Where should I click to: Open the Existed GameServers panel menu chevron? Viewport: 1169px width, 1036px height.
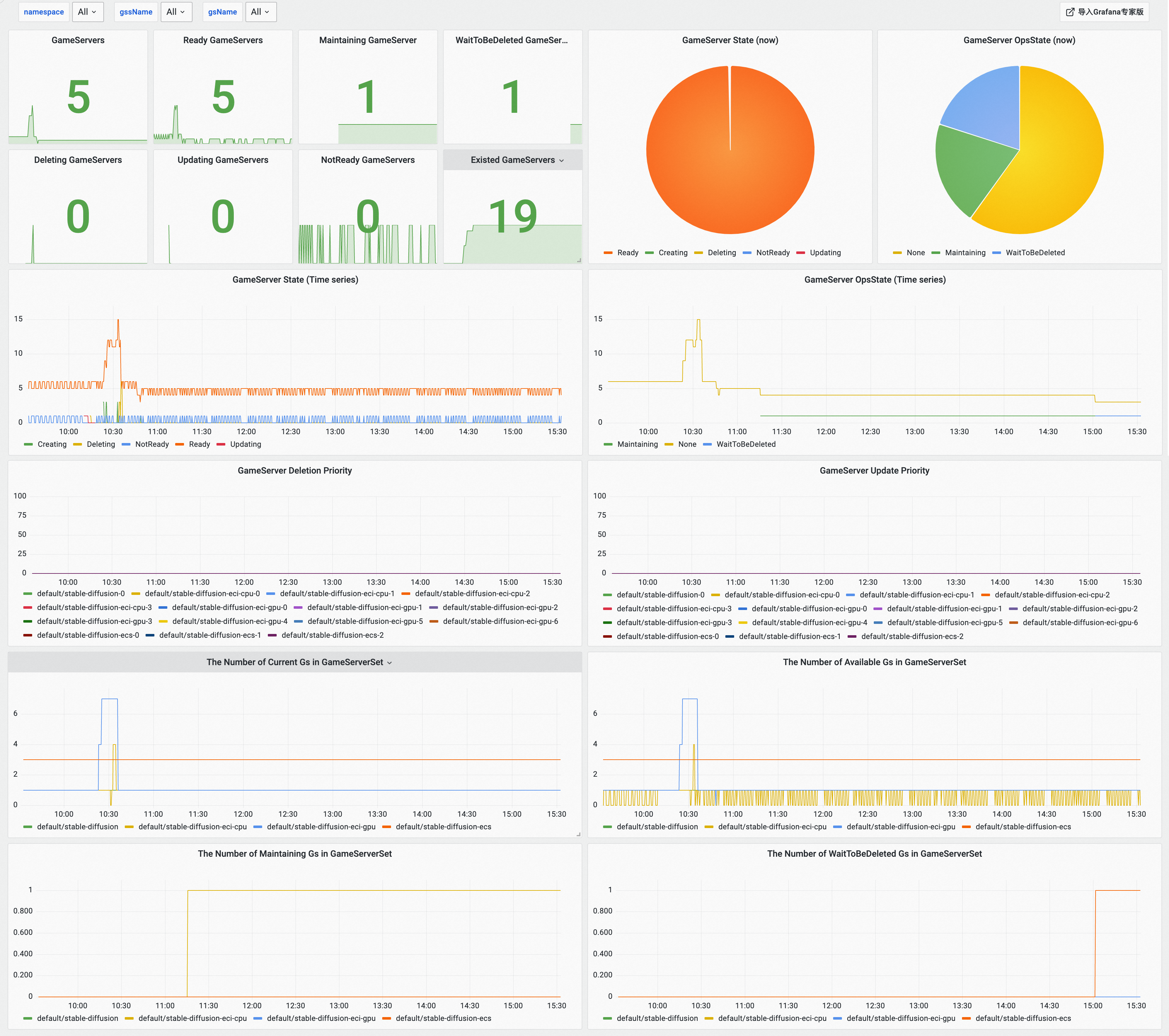[561, 161]
